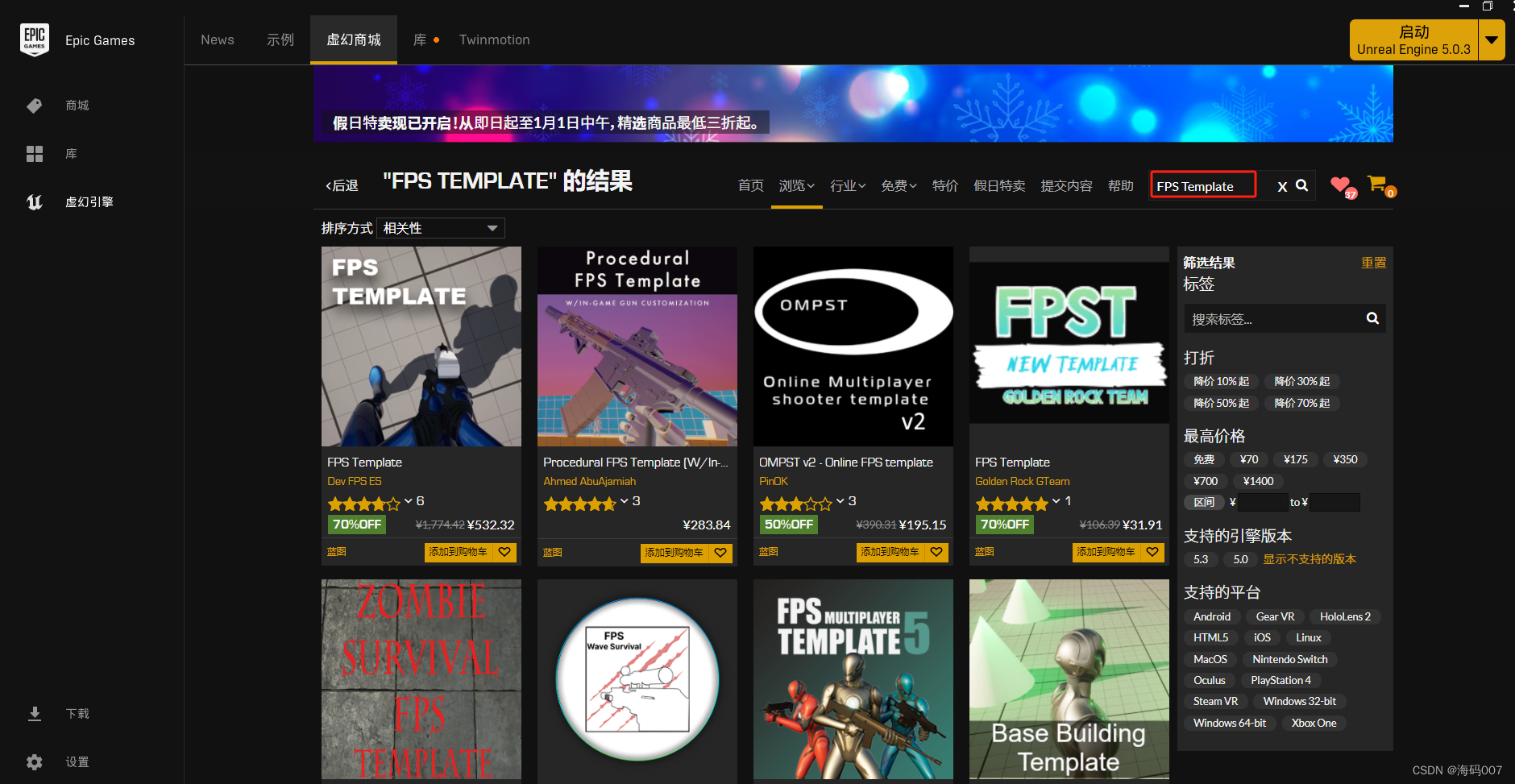1515x784 pixels.
Task: Toggle the Android platform filter
Action: coord(1212,616)
